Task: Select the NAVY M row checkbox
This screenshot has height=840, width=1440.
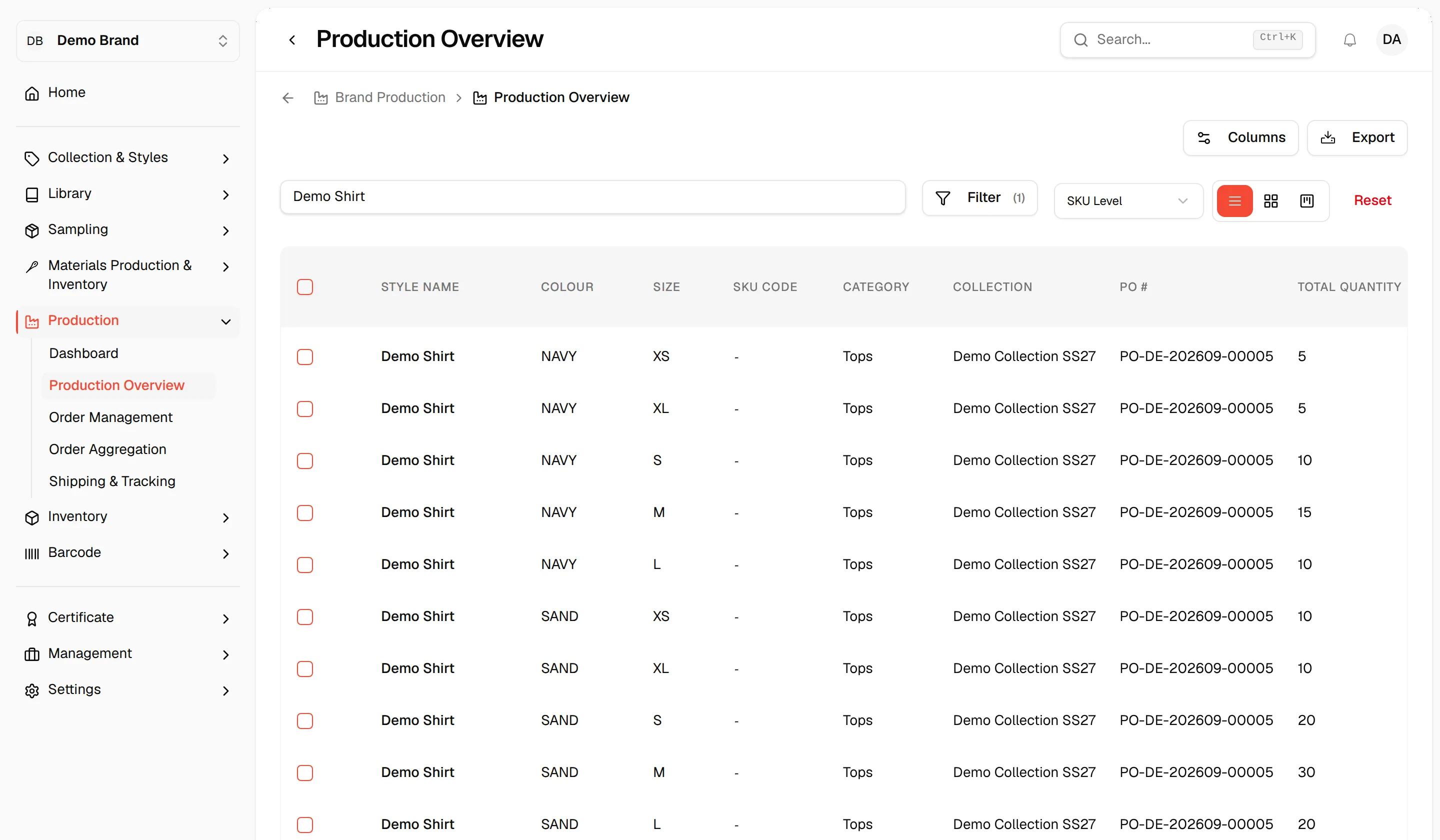Action: click(x=304, y=513)
